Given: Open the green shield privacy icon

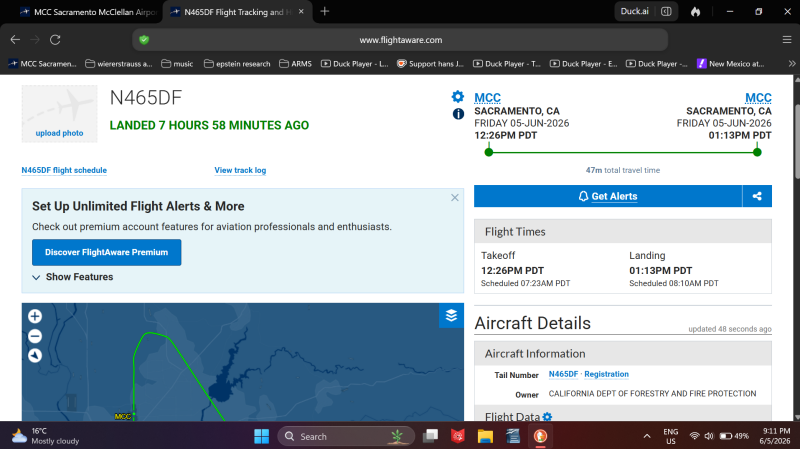Looking at the screenshot, I should [x=144, y=40].
